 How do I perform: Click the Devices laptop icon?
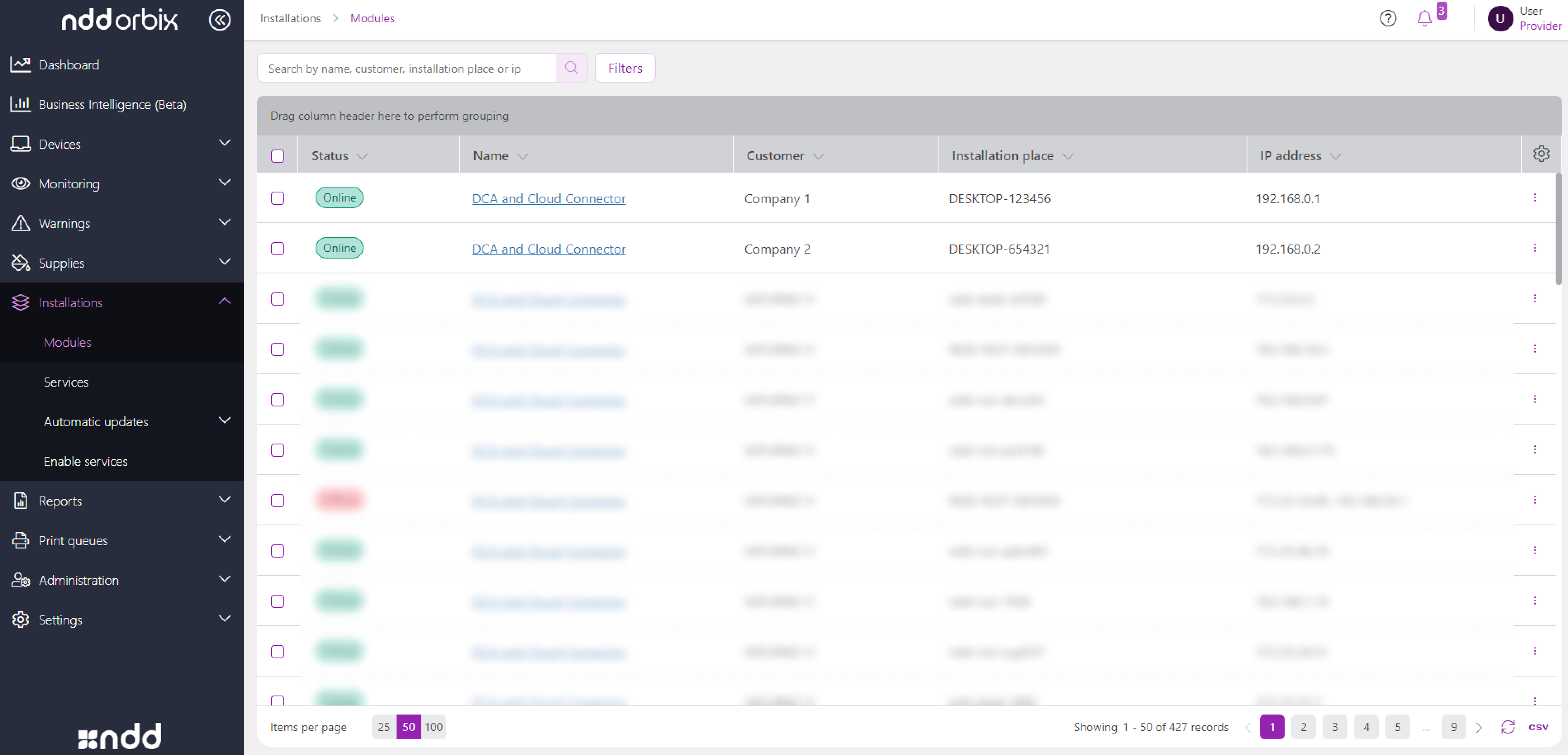pos(21,144)
